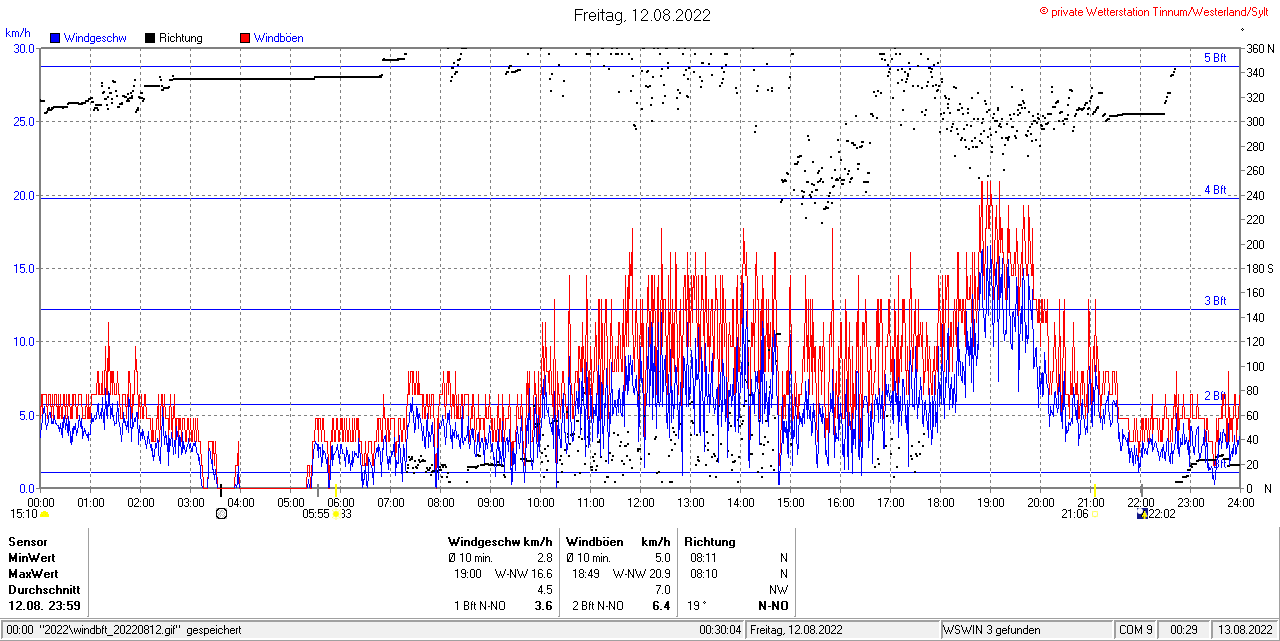This screenshot has width=1280, height=641.
Task: Click the 180 S direction axis label
Action: 1259,268
